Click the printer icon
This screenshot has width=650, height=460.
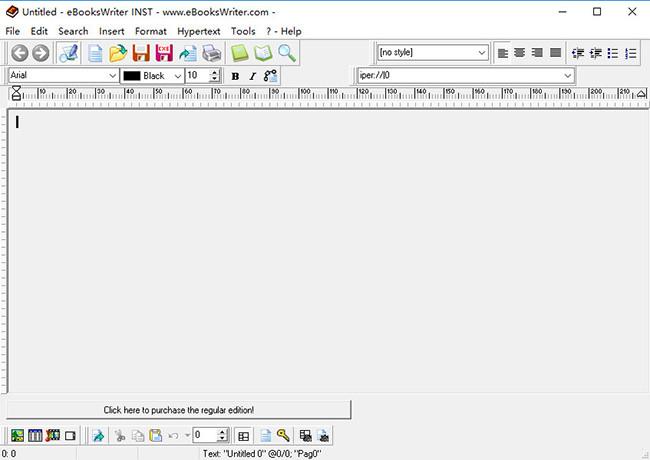coord(211,53)
